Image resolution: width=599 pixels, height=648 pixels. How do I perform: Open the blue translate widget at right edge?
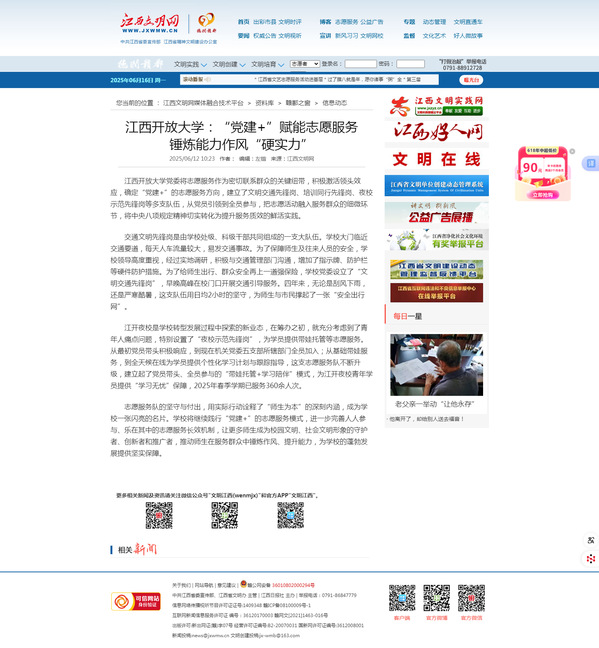pyautogui.click(x=591, y=163)
